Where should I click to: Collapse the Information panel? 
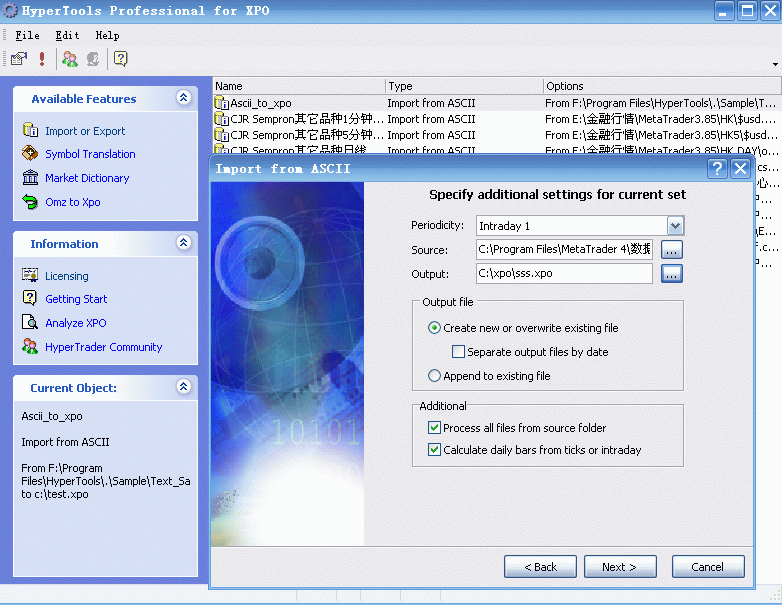[x=184, y=242]
